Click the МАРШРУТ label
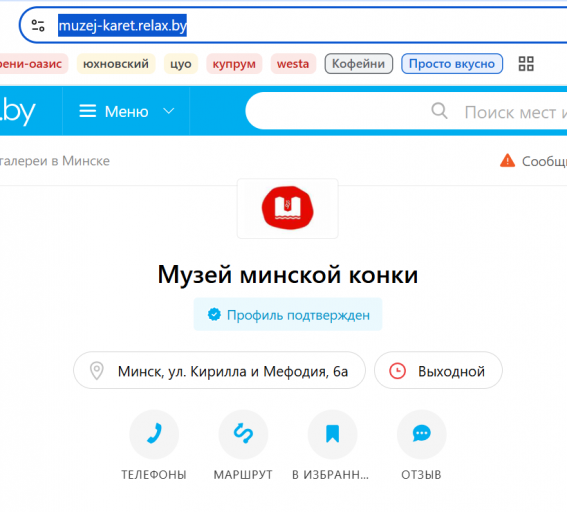 (243, 474)
